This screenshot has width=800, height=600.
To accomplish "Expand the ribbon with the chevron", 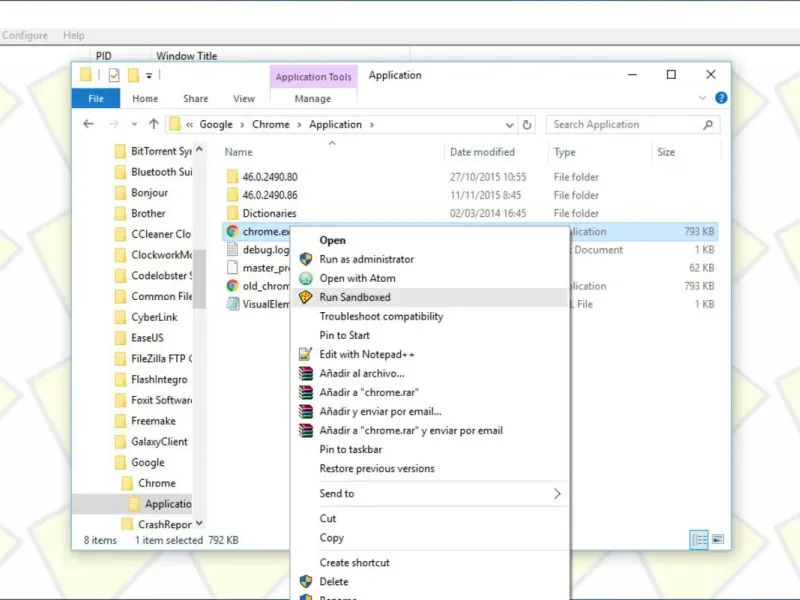I will click(702, 97).
